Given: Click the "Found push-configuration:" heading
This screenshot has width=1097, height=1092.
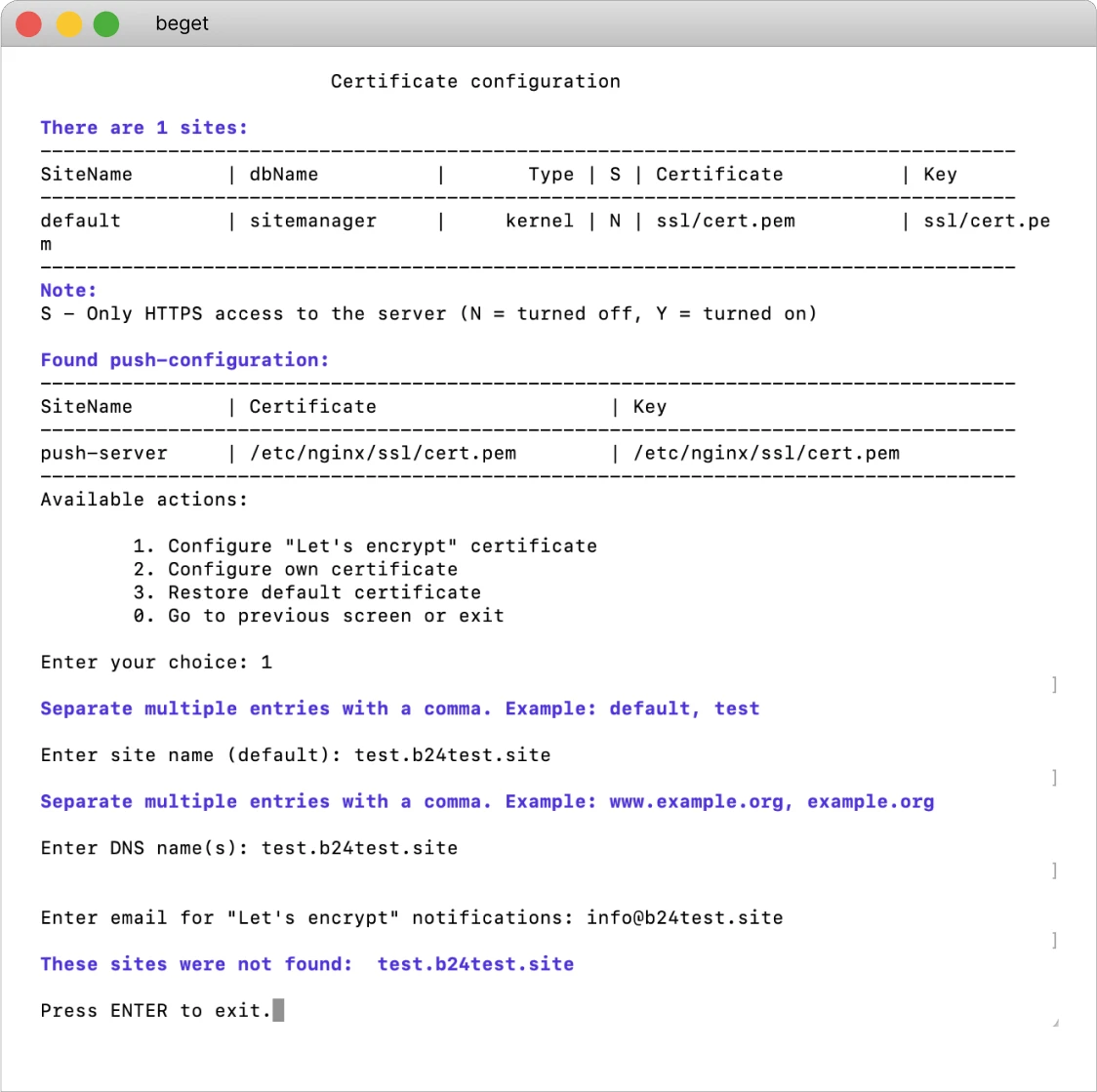Looking at the screenshot, I should (184, 360).
